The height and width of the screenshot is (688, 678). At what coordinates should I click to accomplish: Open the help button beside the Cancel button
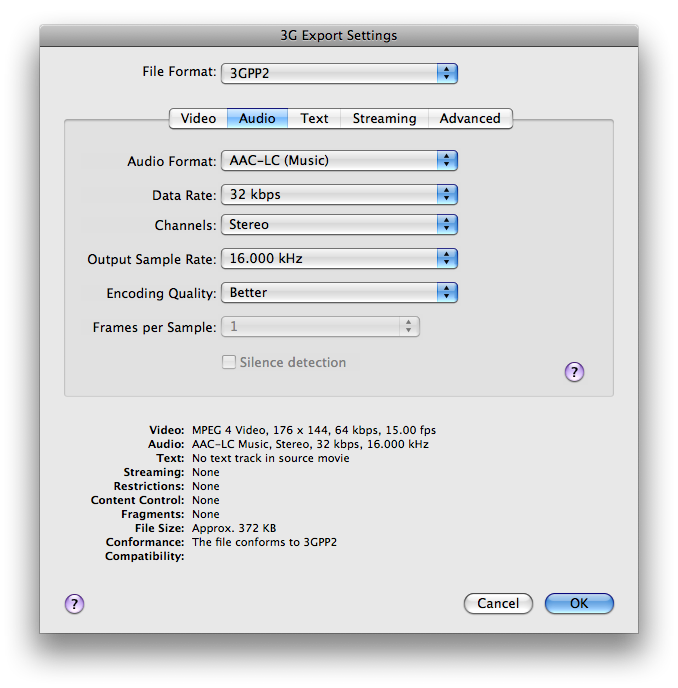point(75,604)
